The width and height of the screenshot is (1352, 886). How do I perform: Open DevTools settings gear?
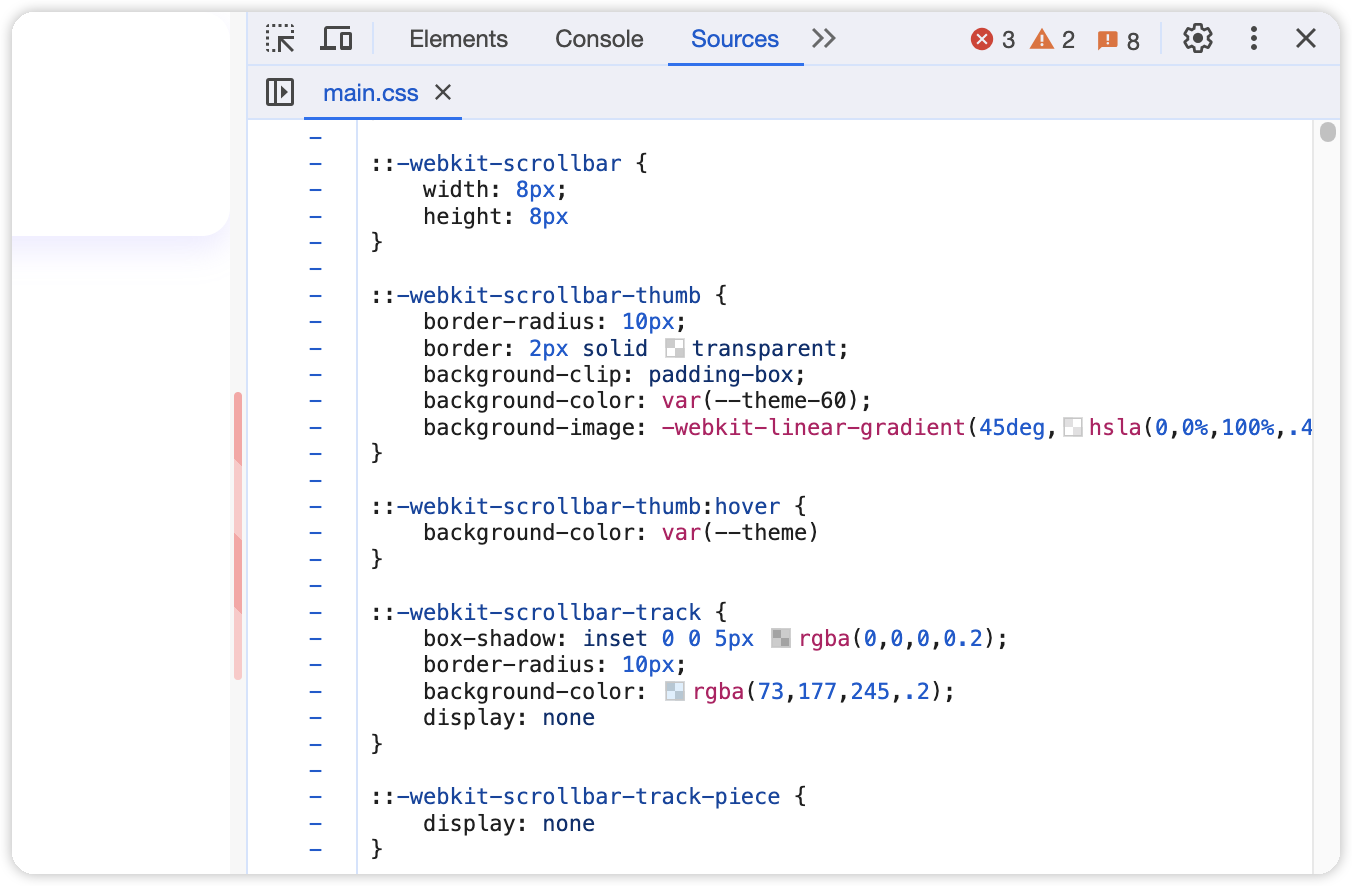click(1197, 39)
